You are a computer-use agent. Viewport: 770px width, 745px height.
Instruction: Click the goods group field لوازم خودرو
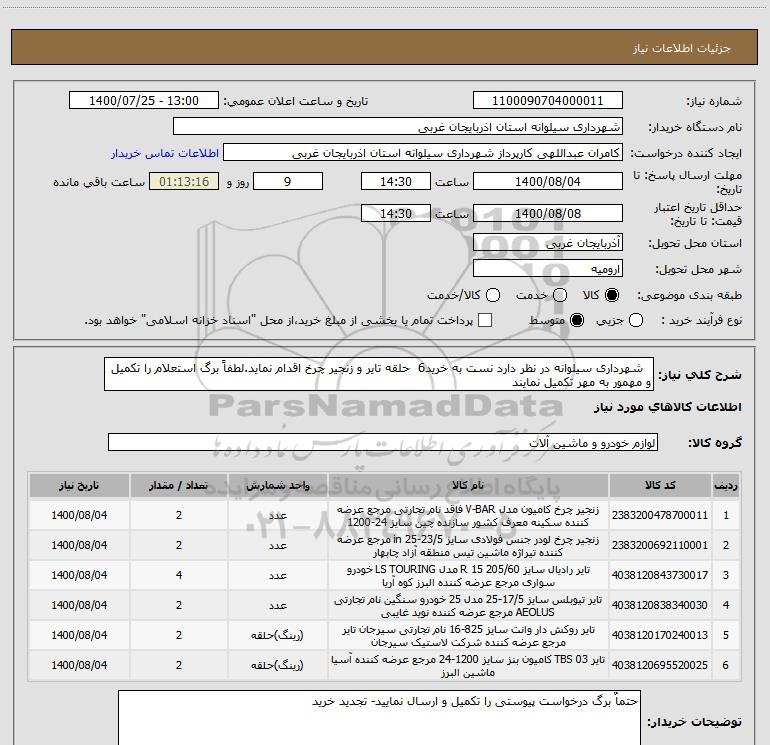coord(383,442)
